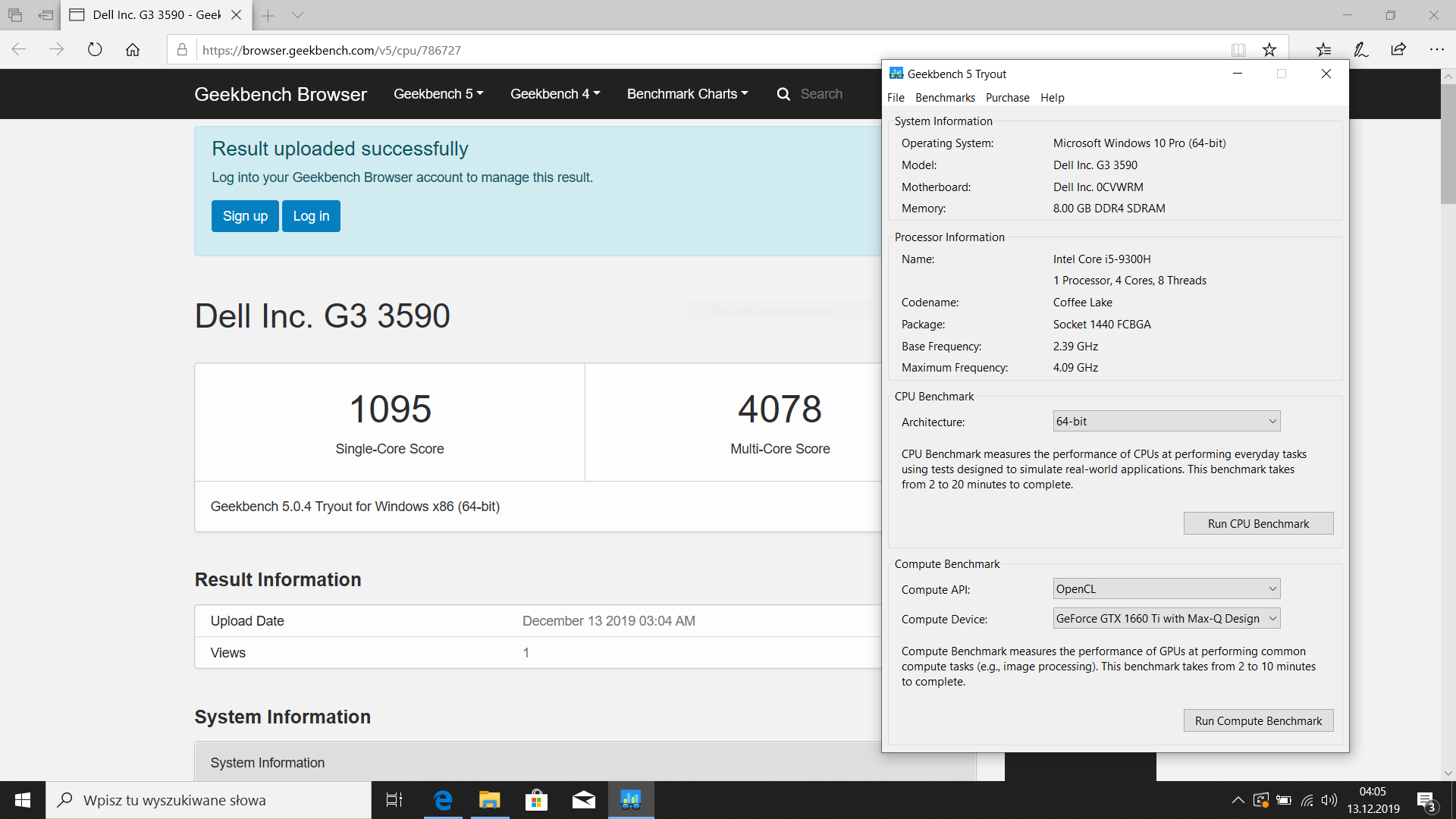Open the Compute API OpenCL dropdown
The width and height of the screenshot is (1456, 819).
[1166, 589]
